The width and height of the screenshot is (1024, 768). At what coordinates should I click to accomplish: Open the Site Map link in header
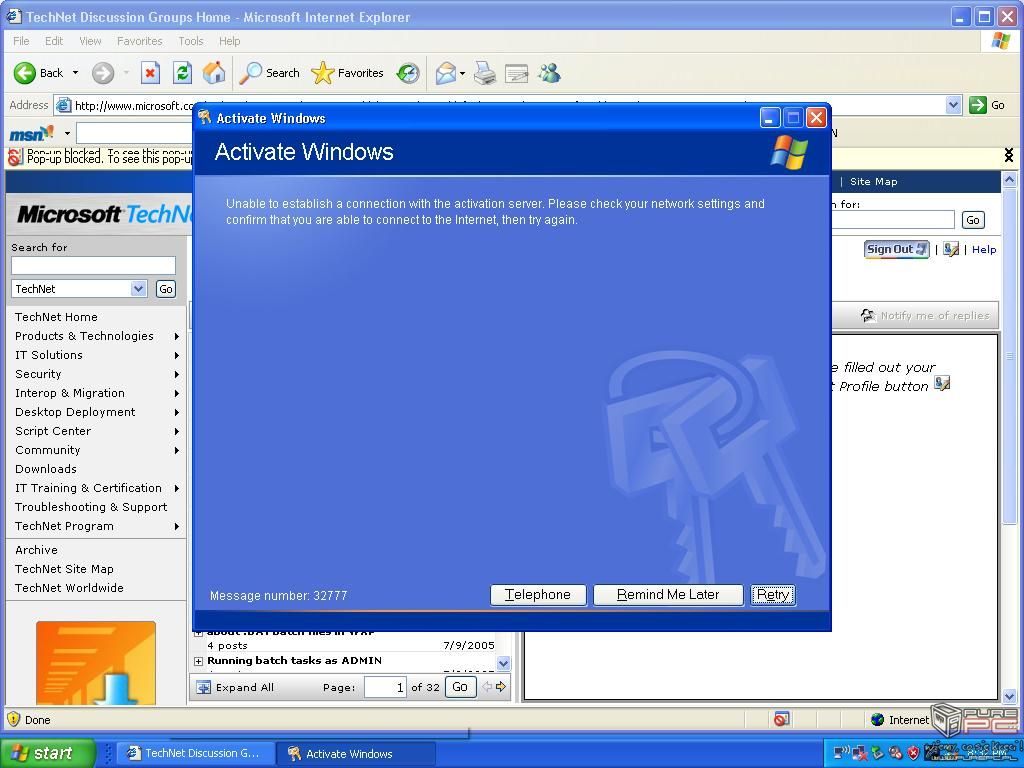pyautogui.click(x=873, y=182)
